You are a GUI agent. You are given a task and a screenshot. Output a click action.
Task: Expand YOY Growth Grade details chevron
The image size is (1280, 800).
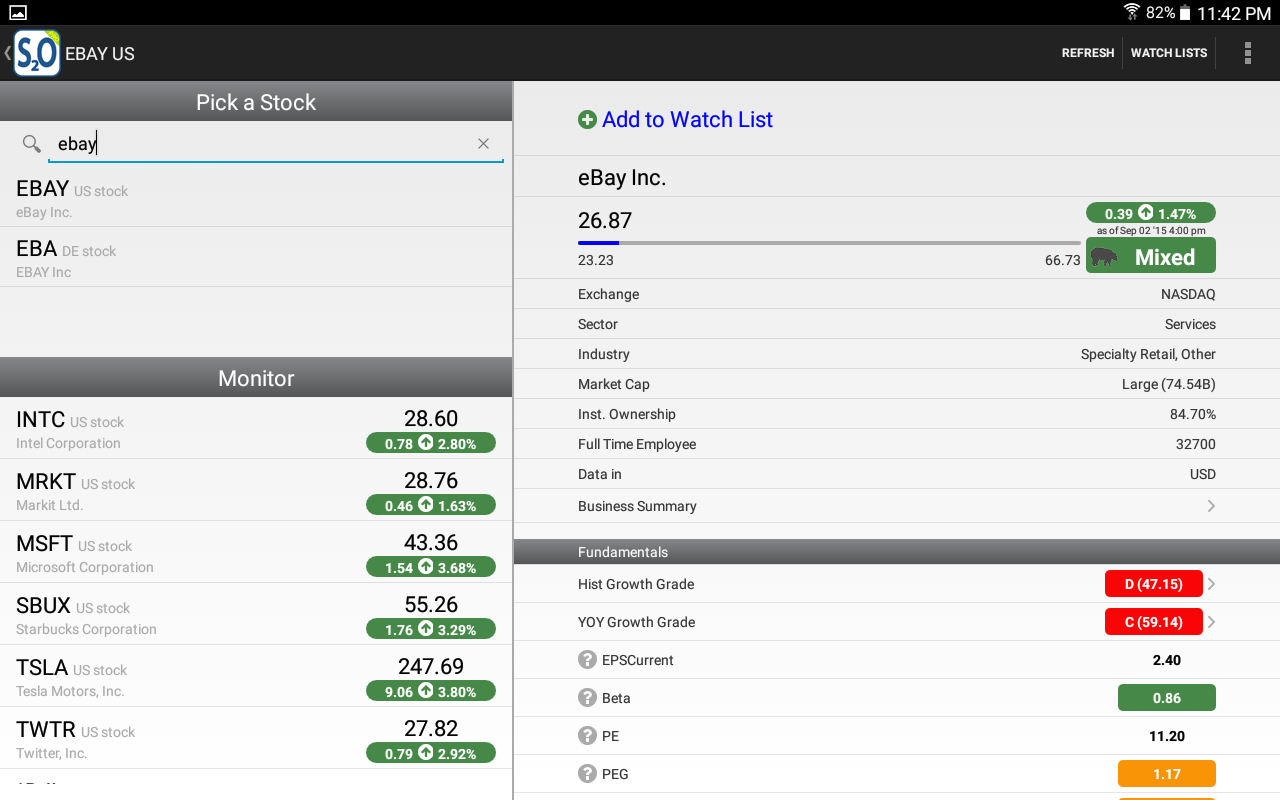tap(1211, 622)
